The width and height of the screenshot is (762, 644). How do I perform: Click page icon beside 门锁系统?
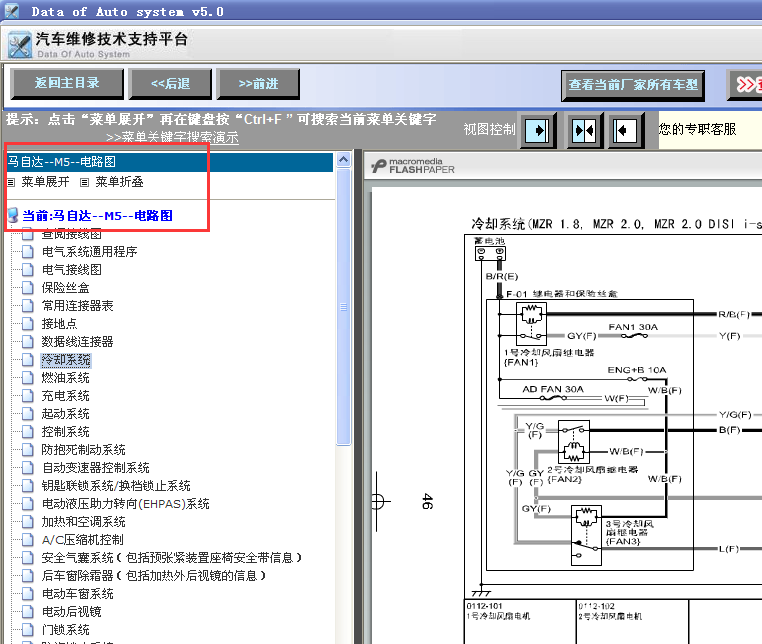click(28, 629)
